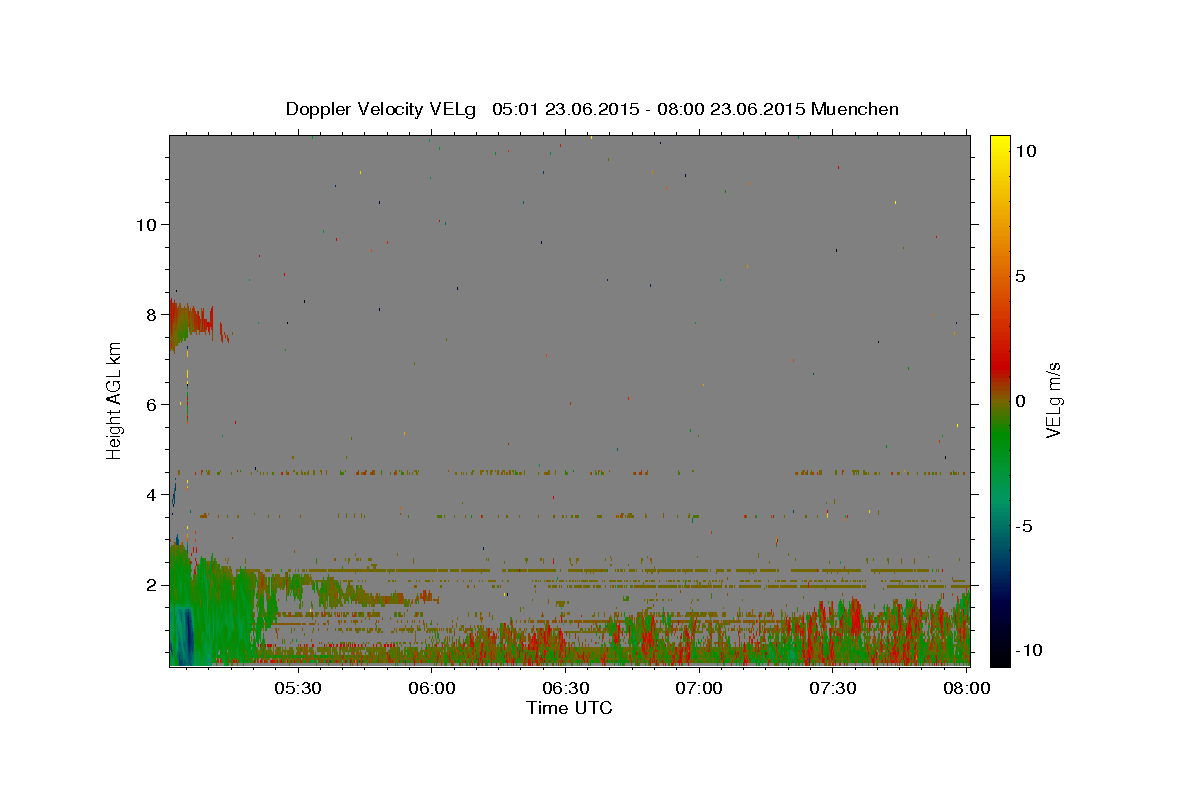The image size is (1200, 800).
Task: Click the '08:00' time axis label
Action: coord(966,688)
